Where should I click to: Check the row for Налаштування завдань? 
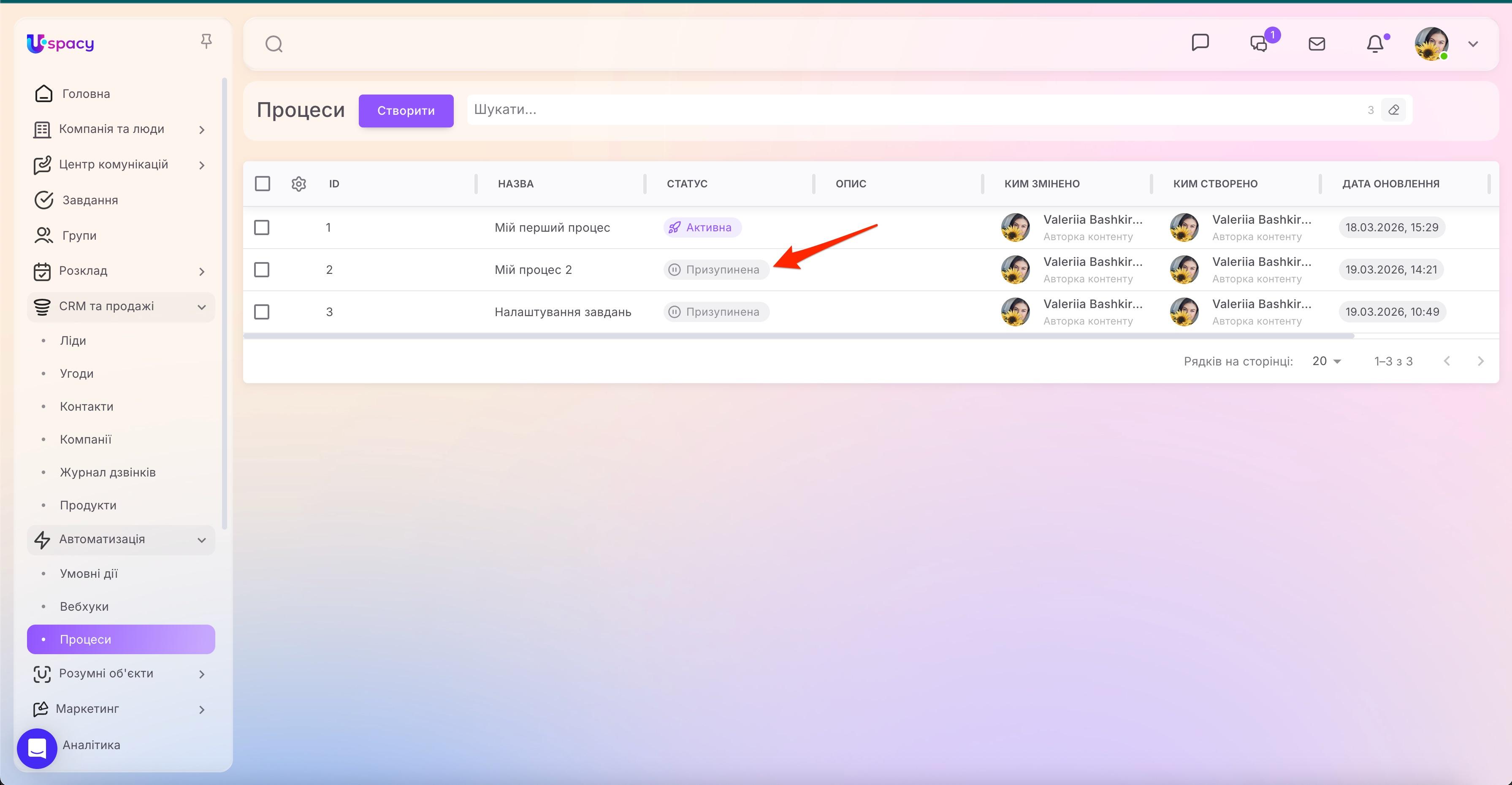pos(262,312)
